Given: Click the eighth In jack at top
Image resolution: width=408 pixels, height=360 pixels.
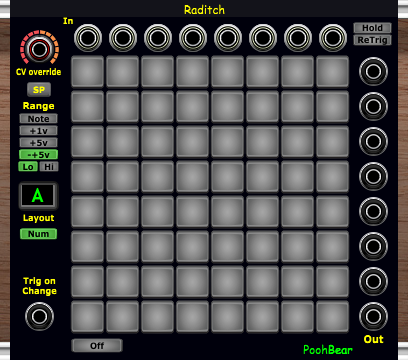Looking at the screenshot, I should coord(333,38).
